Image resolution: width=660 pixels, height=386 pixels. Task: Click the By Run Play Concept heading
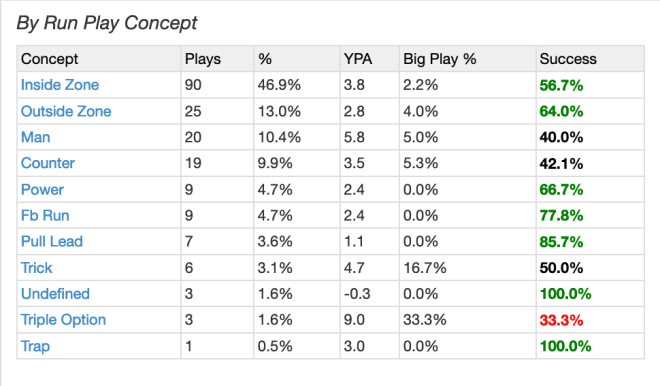[106, 23]
